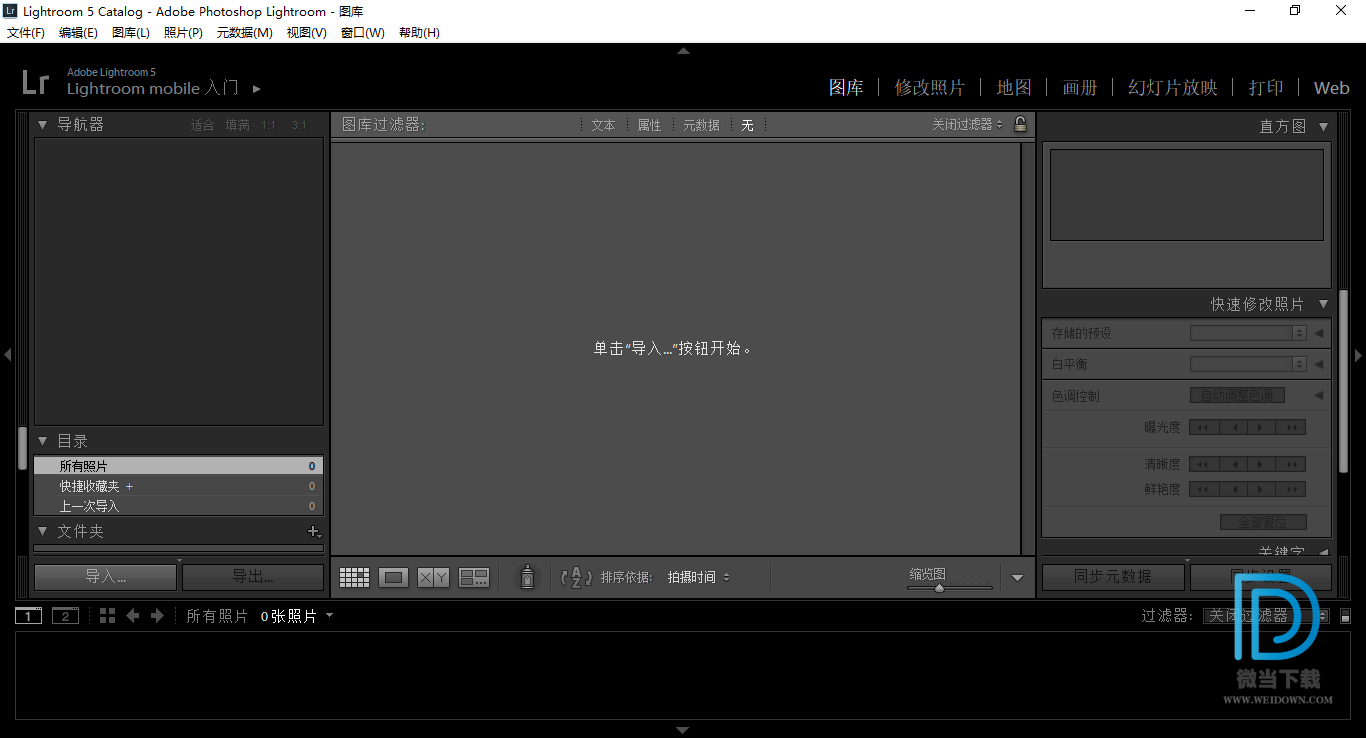Set navigator zoom to 填满
This screenshot has height=738, width=1366.
pos(237,125)
